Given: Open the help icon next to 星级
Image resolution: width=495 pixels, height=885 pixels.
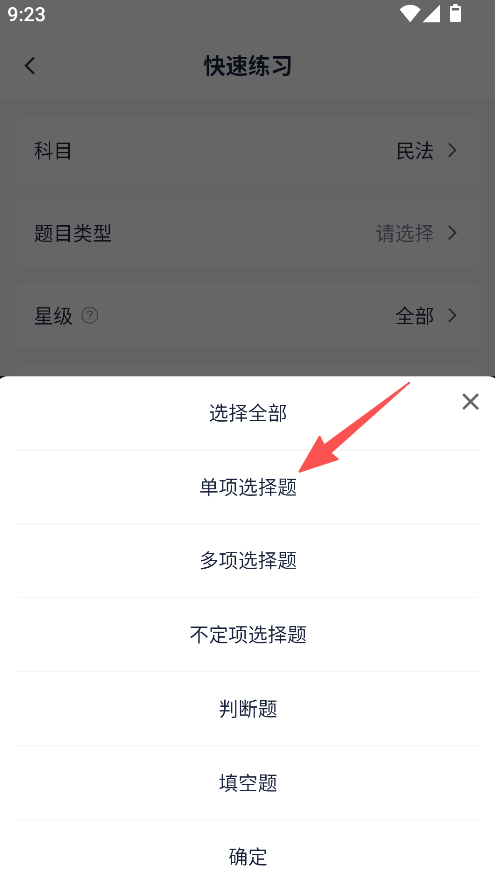Looking at the screenshot, I should pos(90,315).
